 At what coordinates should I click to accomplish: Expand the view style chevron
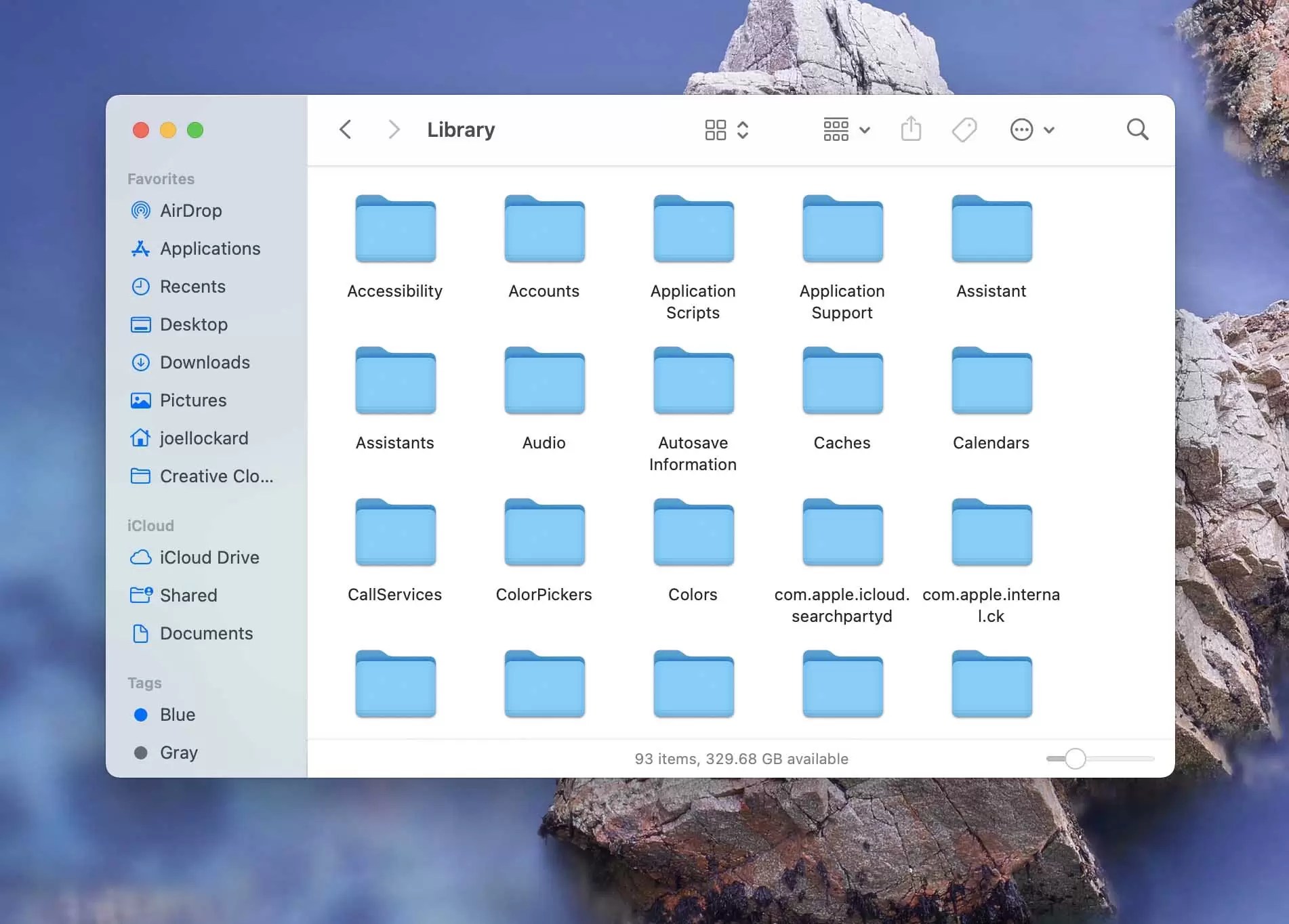click(x=743, y=129)
